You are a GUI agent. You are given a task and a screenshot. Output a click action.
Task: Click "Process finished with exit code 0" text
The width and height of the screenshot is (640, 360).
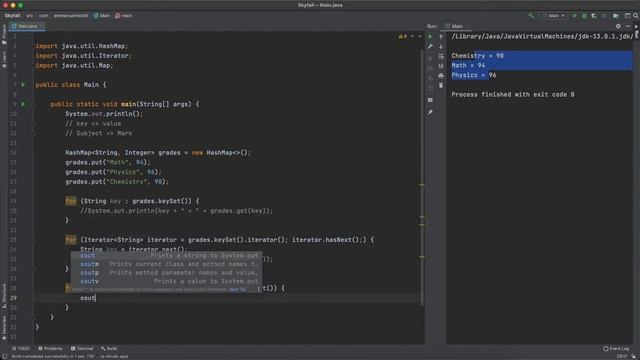click(513, 94)
